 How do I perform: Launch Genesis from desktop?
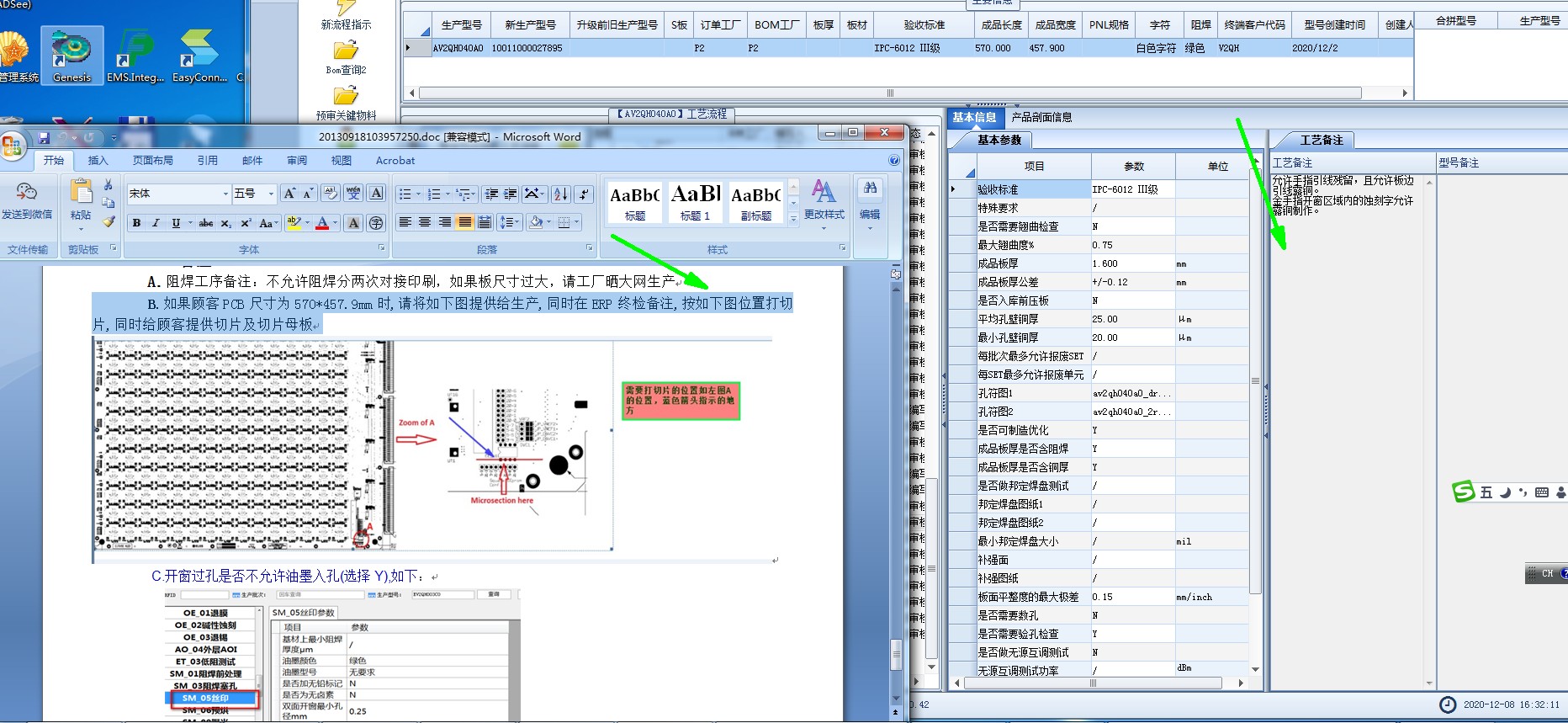pyautogui.click(x=72, y=56)
